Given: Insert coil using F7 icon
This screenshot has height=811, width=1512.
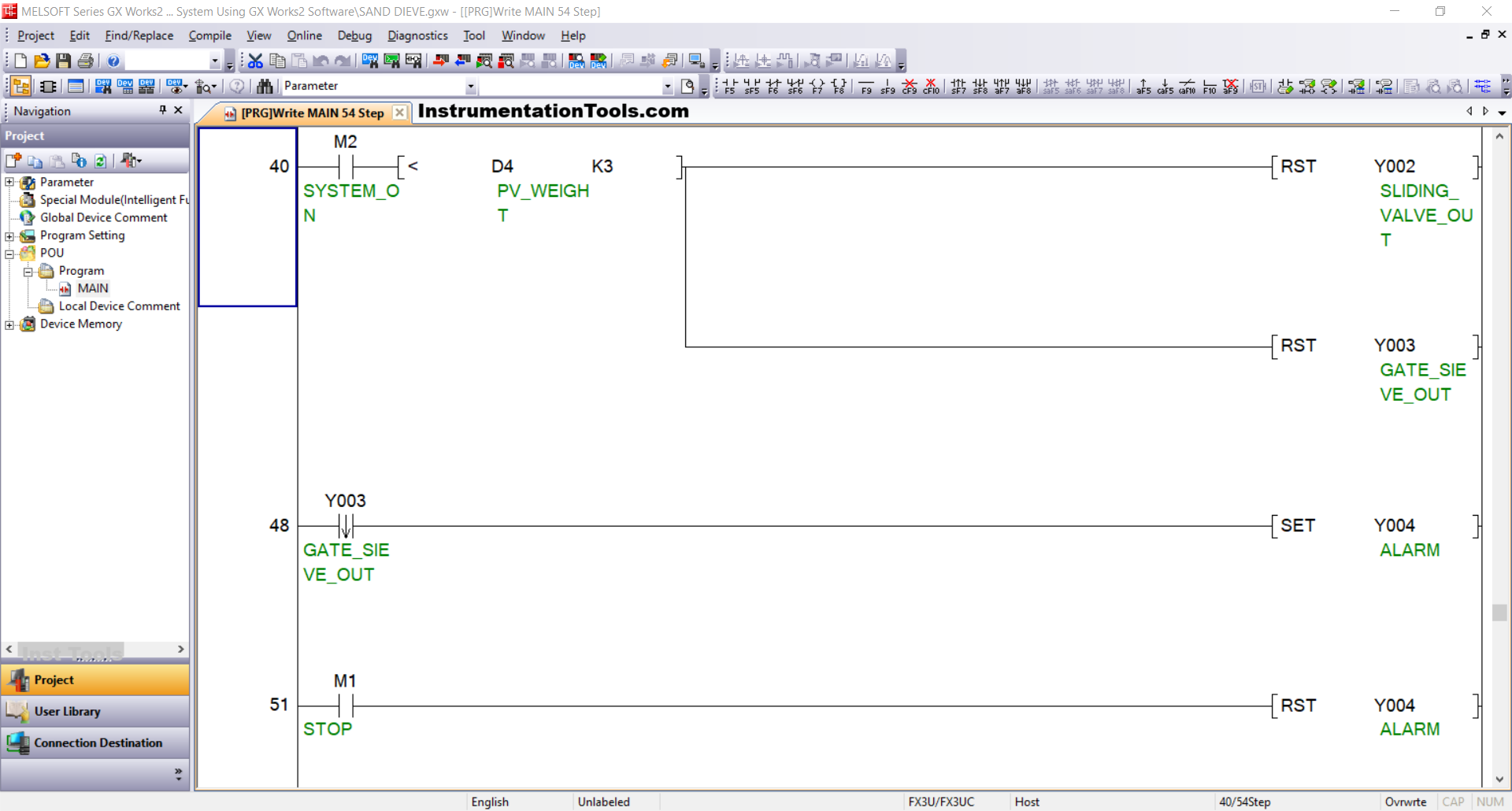Looking at the screenshot, I should [x=817, y=86].
